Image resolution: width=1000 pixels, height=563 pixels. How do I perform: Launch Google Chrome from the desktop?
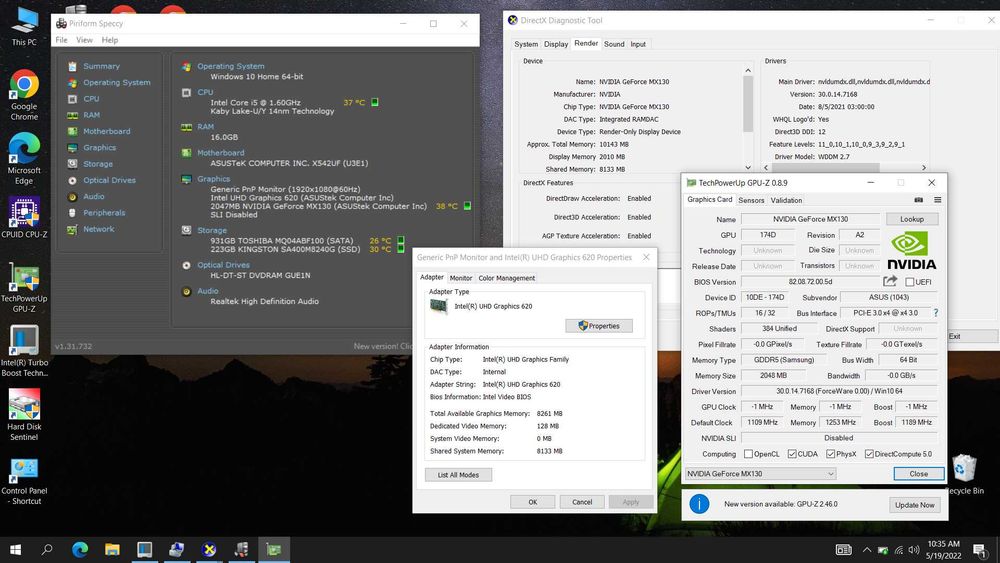point(24,95)
